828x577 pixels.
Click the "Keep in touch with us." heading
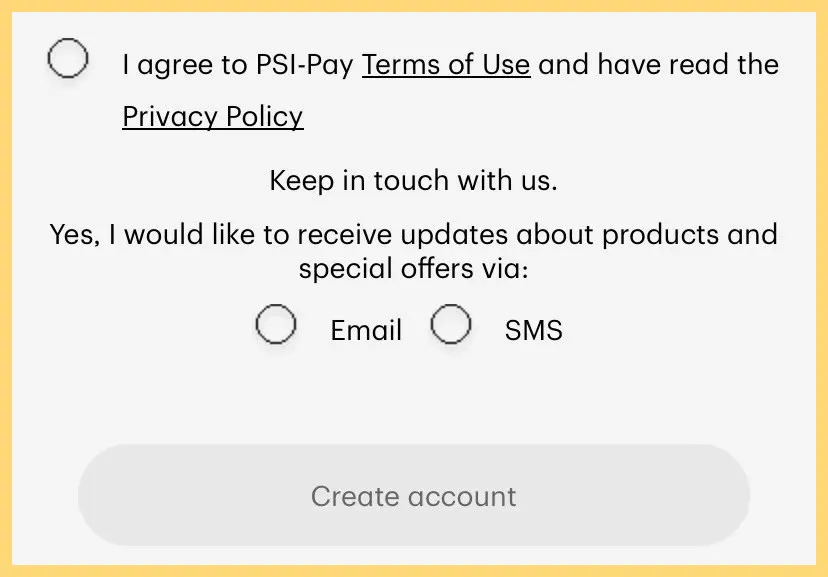[x=413, y=182]
